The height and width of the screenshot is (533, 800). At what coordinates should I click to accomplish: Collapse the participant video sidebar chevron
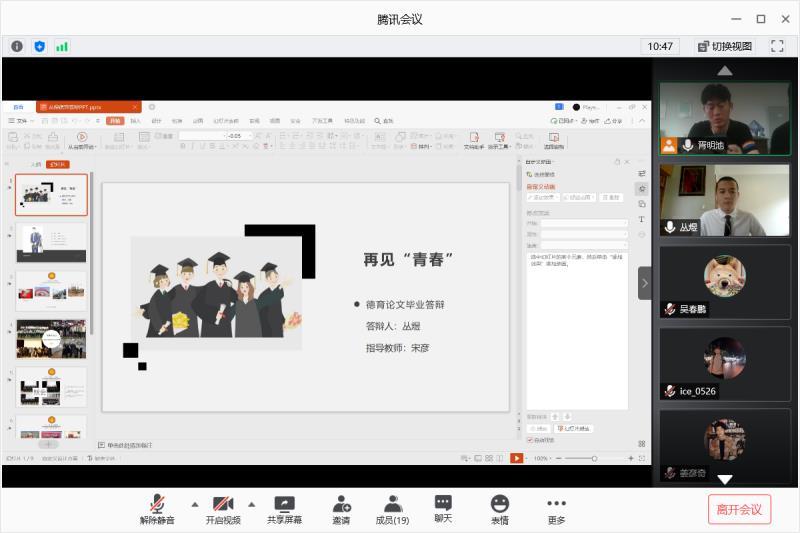point(645,283)
